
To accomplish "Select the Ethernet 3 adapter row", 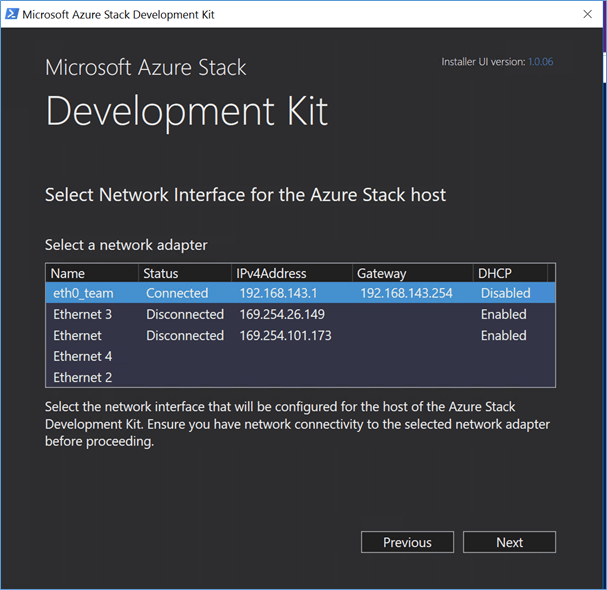I will 300,314.
